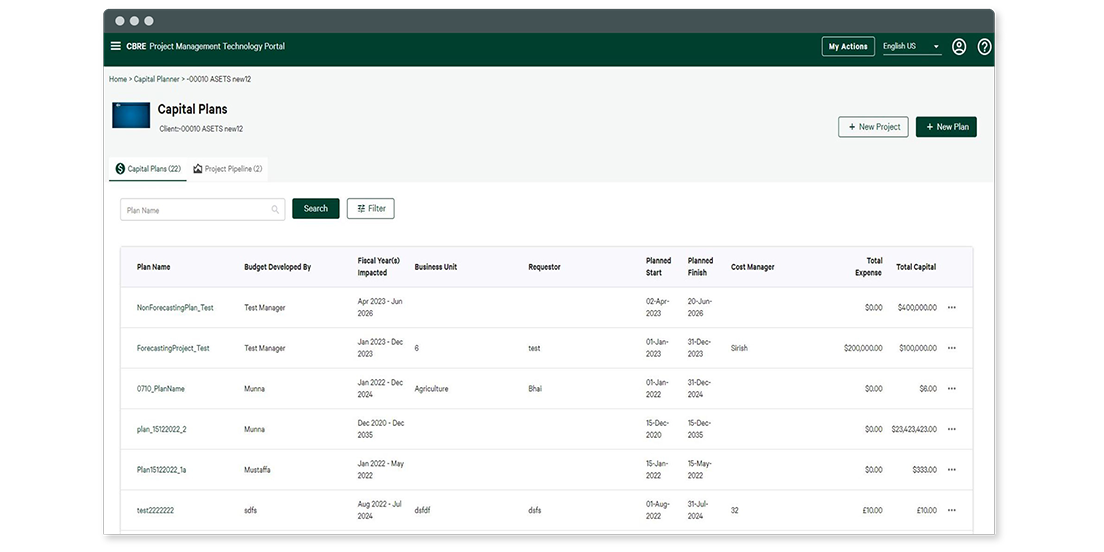Open the My Actions menu
Image resolution: width=1104 pixels, height=552 pixels.
848,47
